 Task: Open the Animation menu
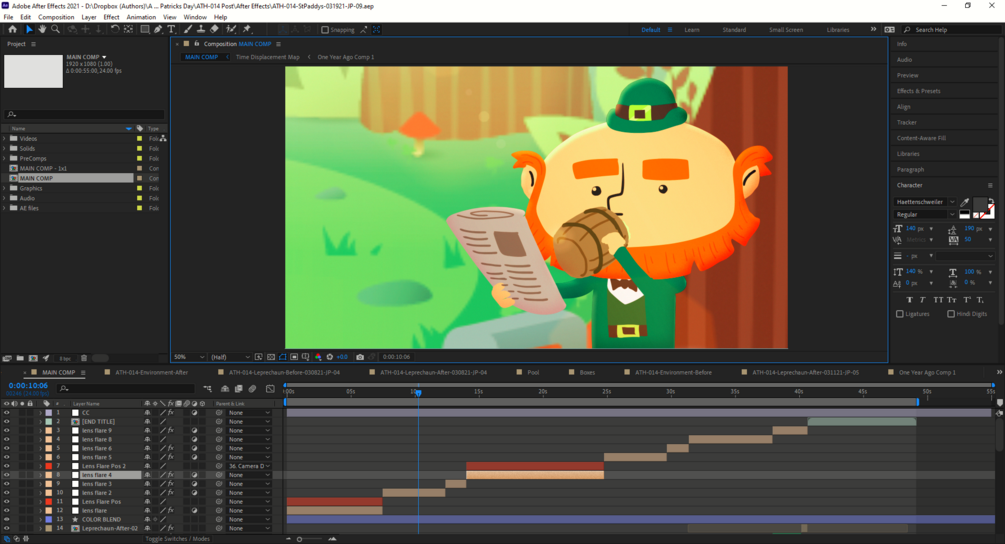pos(141,17)
